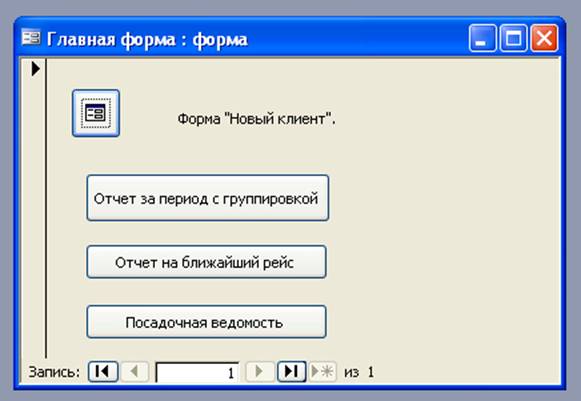Close the Главная форма window
The width and height of the screenshot is (581, 401).
(544, 38)
